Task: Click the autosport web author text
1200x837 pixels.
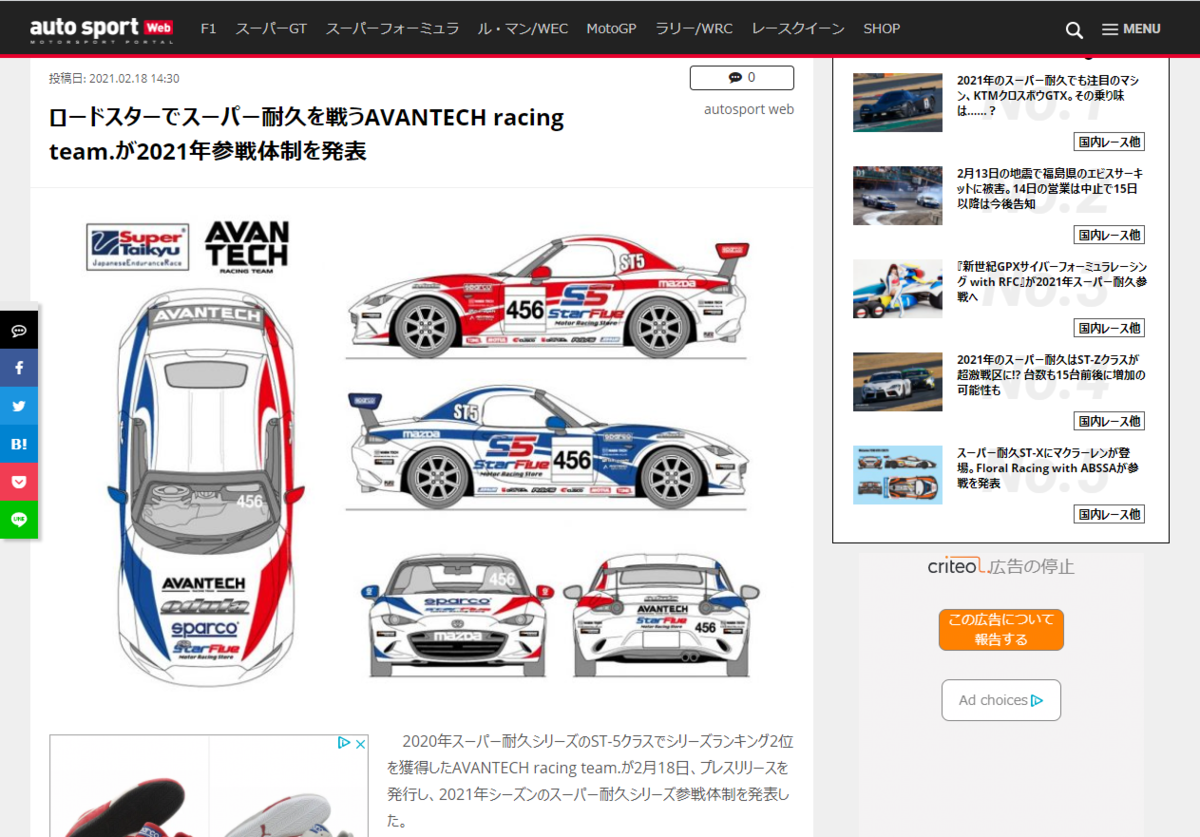Action: click(x=749, y=109)
